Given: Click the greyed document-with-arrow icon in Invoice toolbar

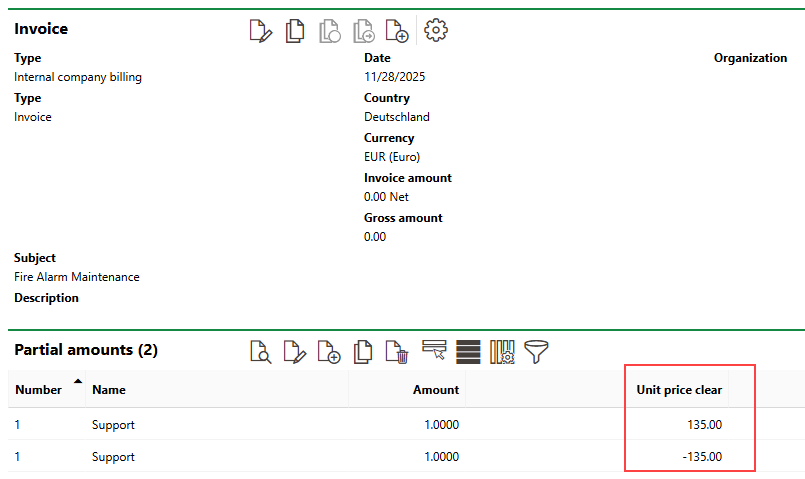Looking at the screenshot, I should pos(363,31).
